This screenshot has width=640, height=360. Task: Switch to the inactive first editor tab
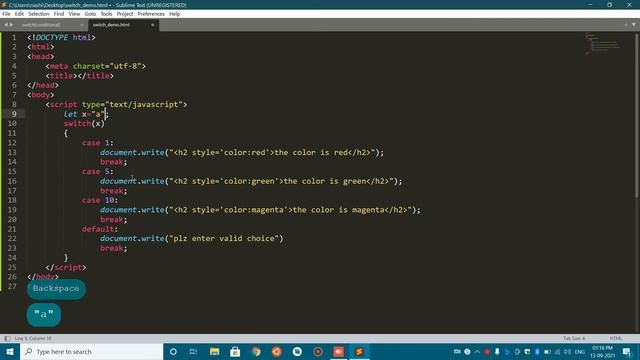(x=41, y=25)
